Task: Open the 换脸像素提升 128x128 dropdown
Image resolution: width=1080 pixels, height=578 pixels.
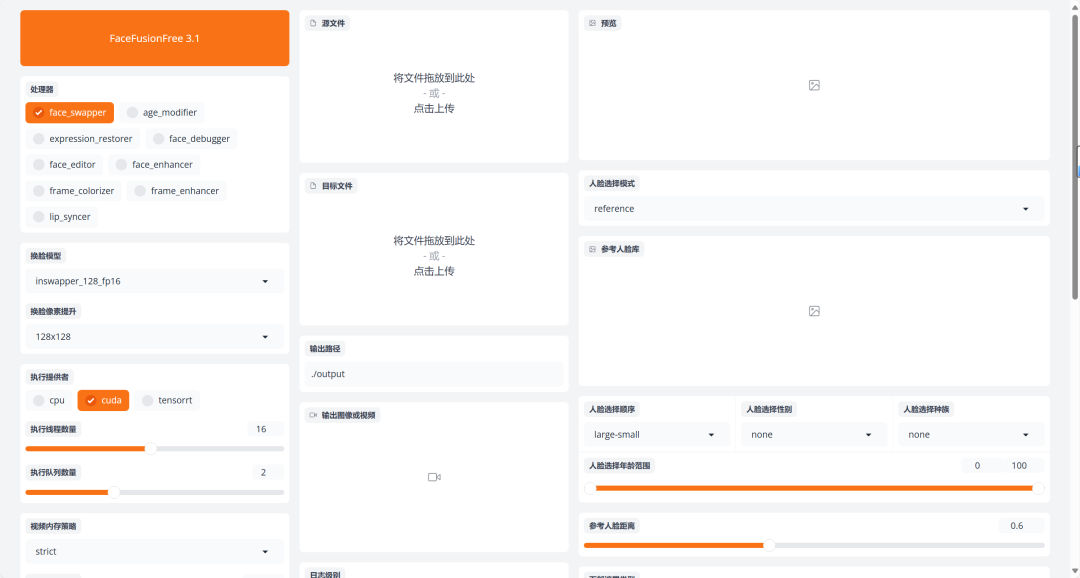Action: (154, 337)
